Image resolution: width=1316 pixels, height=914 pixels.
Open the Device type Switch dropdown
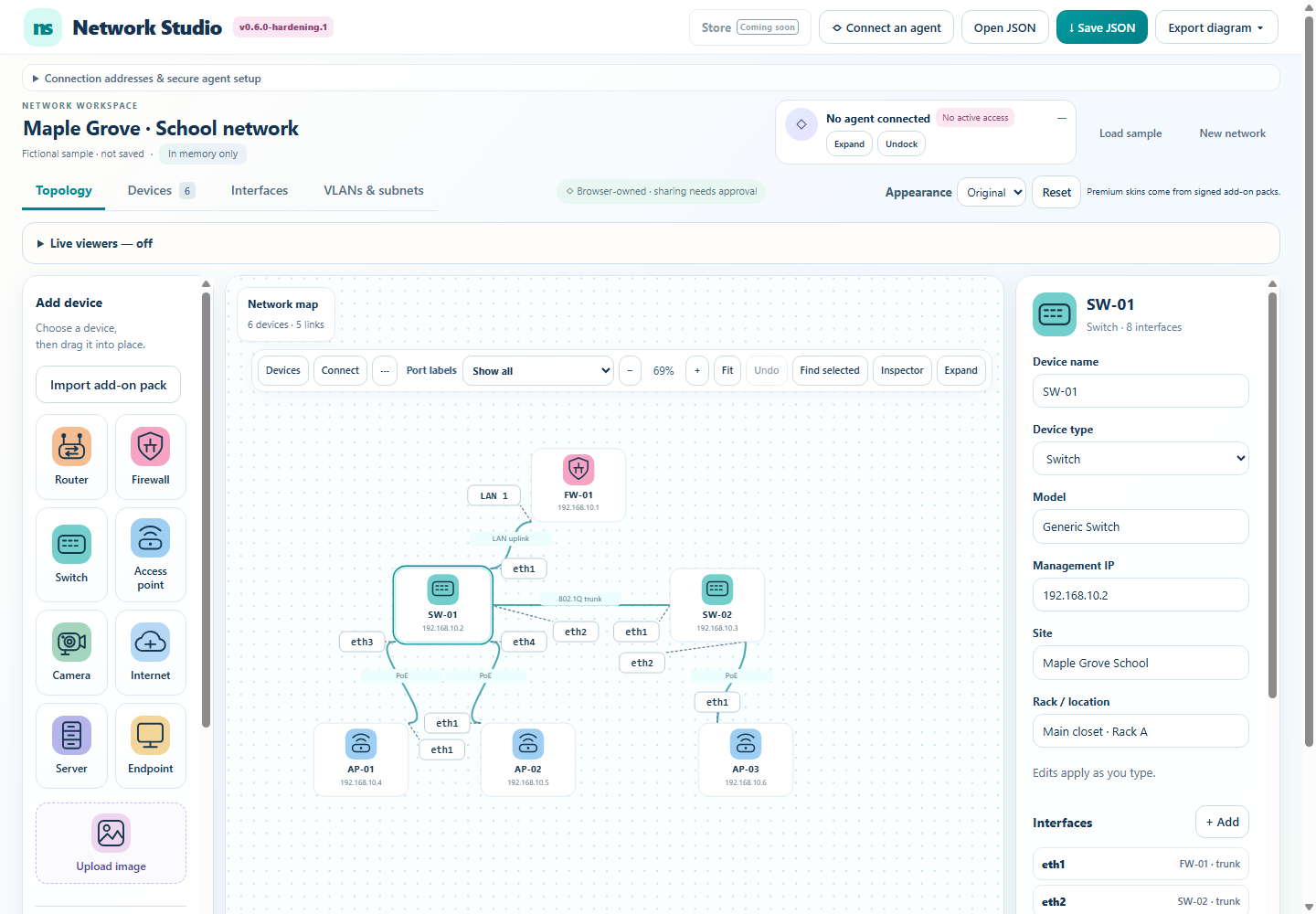[x=1141, y=459]
